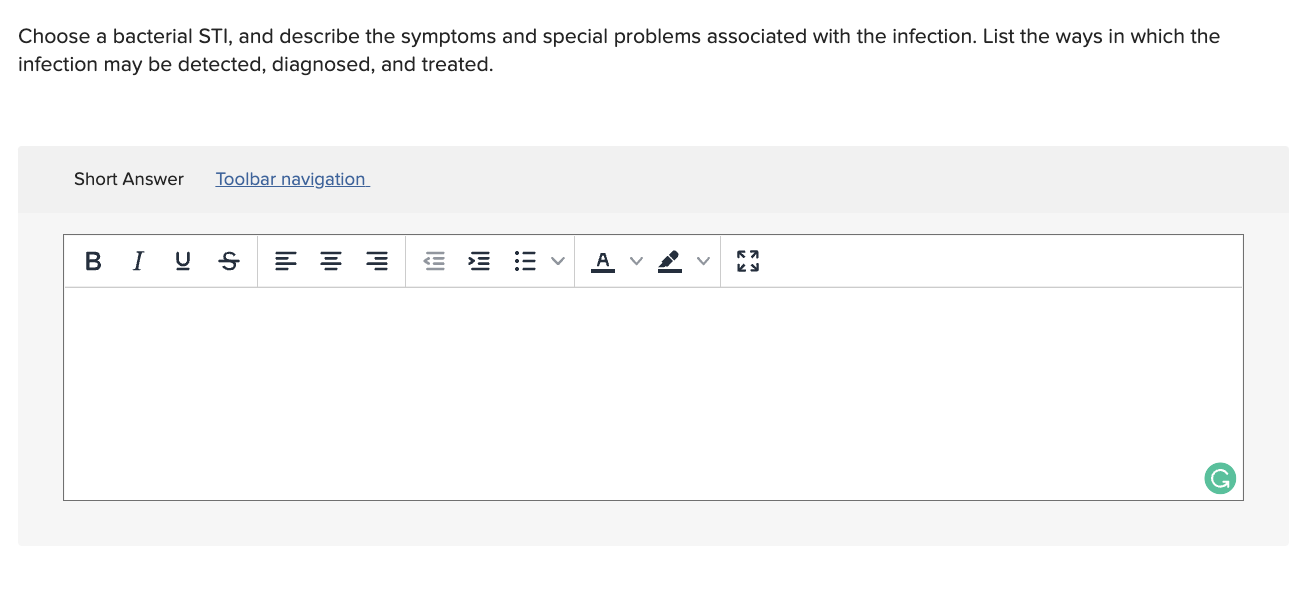Open the highlight color dropdown
The height and width of the screenshot is (612, 1302).
pyautogui.click(x=703, y=261)
